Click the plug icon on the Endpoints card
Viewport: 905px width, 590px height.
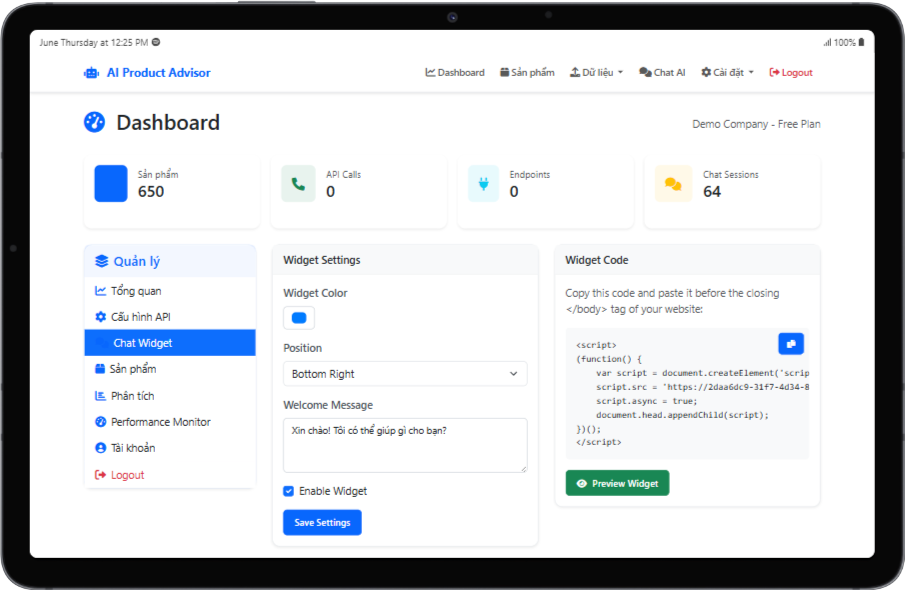coord(484,184)
